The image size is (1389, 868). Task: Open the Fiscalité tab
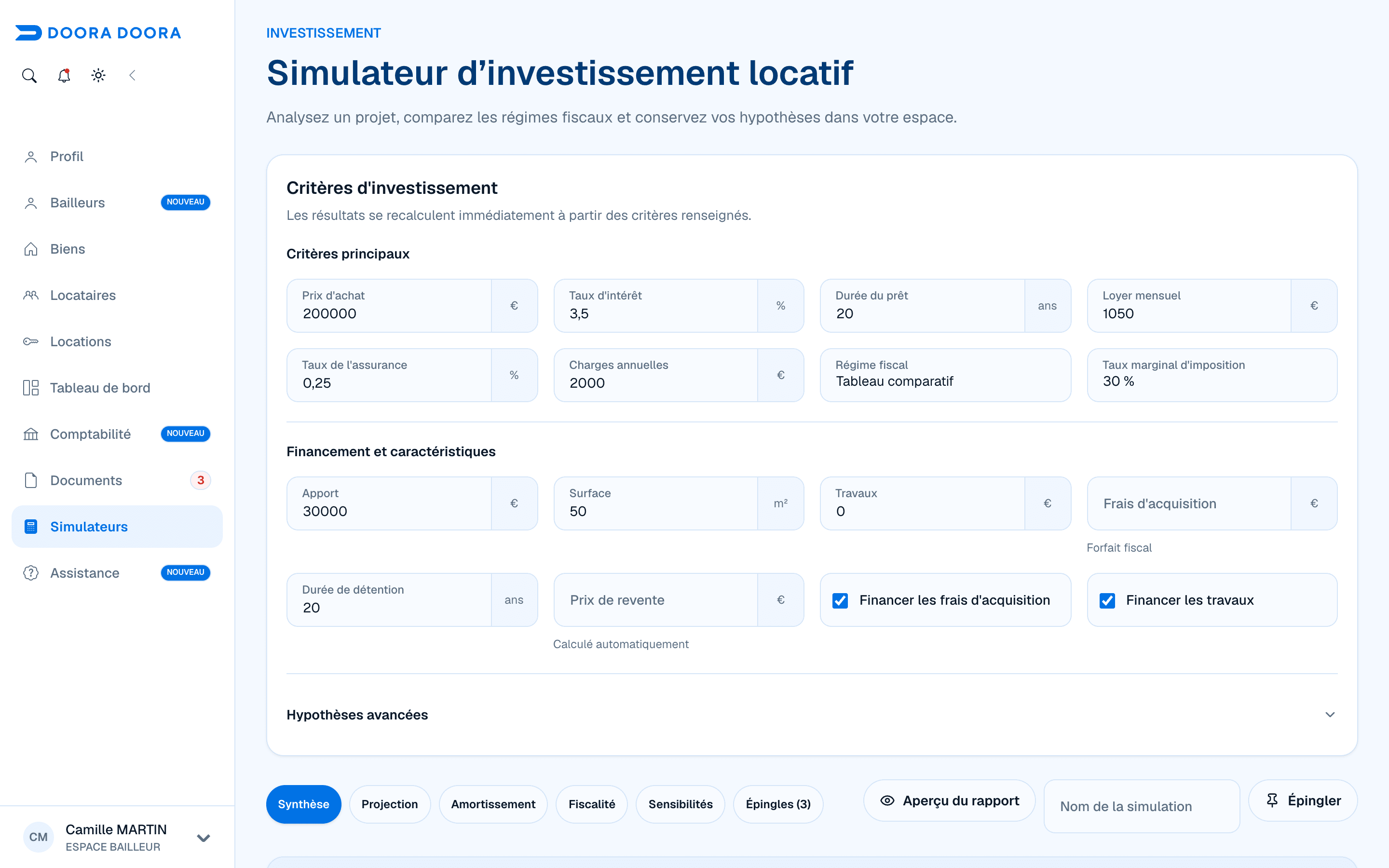[x=592, y=804]
